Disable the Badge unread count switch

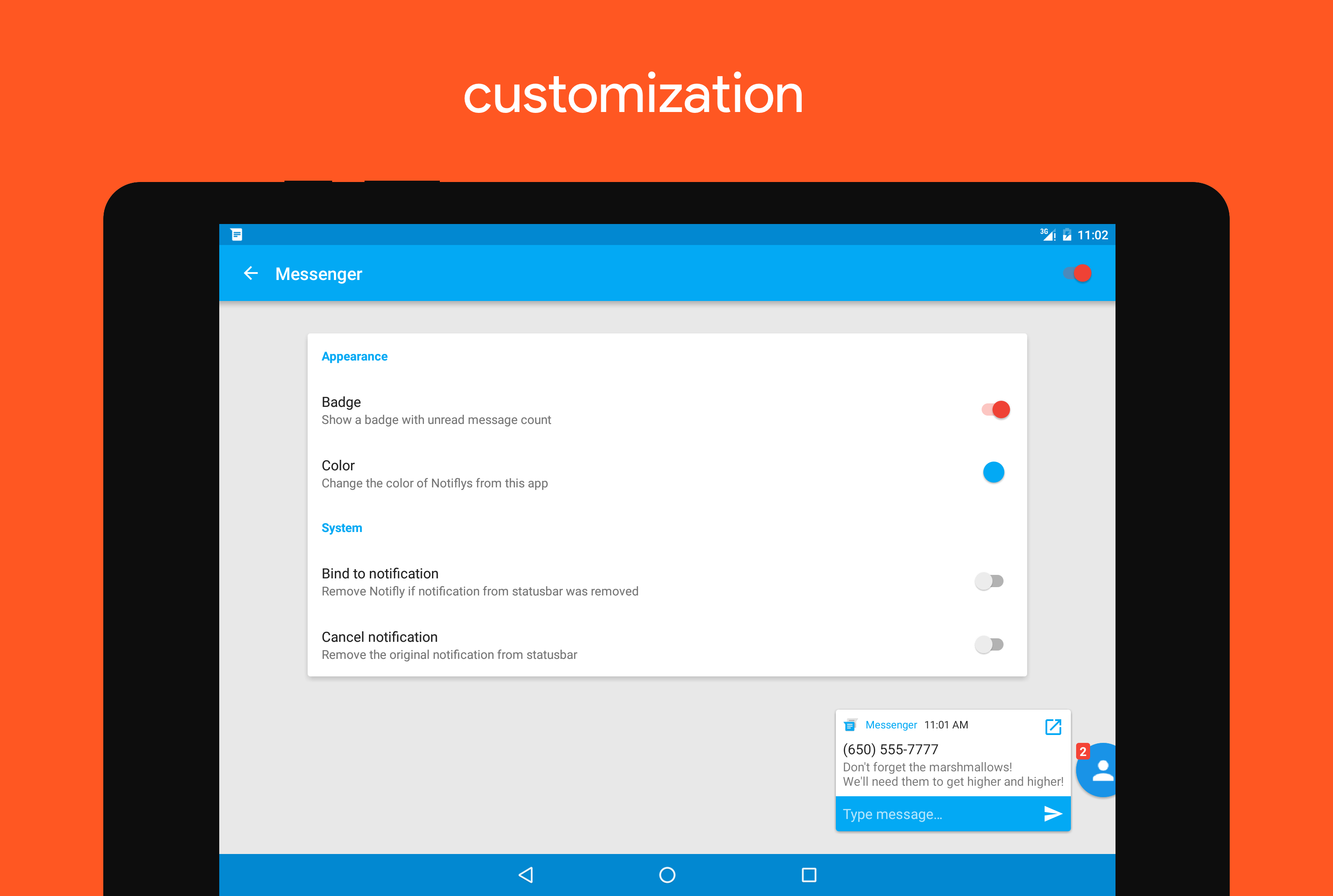click(996, 409)
